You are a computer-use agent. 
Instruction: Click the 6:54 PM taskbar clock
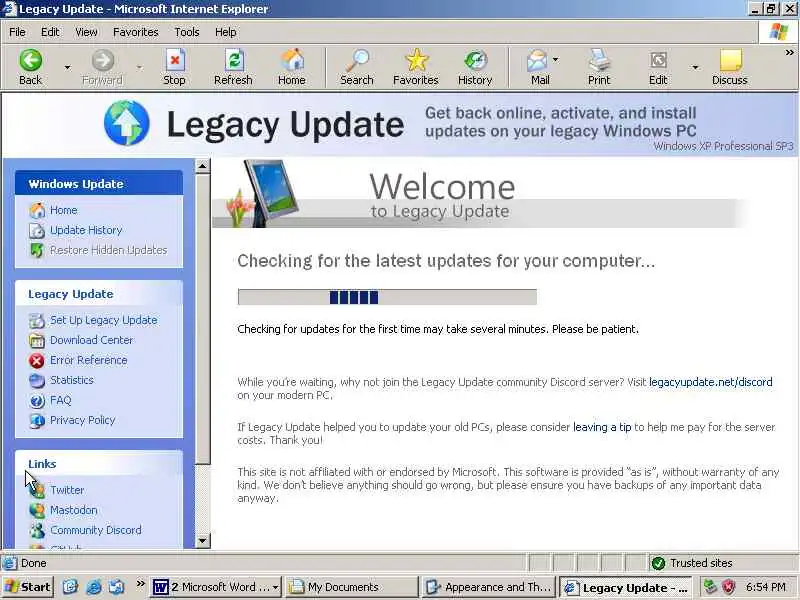click(766, 587)
